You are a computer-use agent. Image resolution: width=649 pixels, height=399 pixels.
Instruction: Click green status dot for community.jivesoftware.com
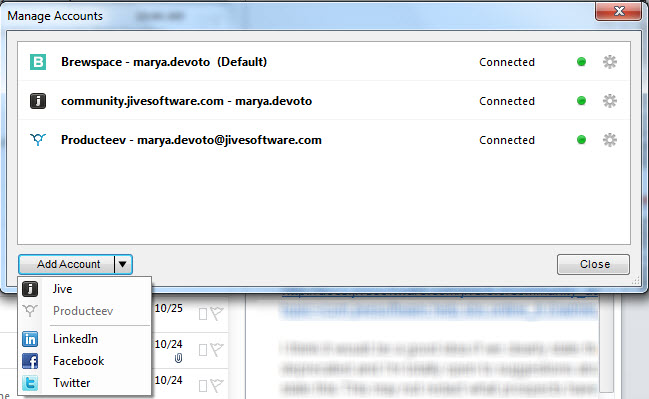click(581, 101)
